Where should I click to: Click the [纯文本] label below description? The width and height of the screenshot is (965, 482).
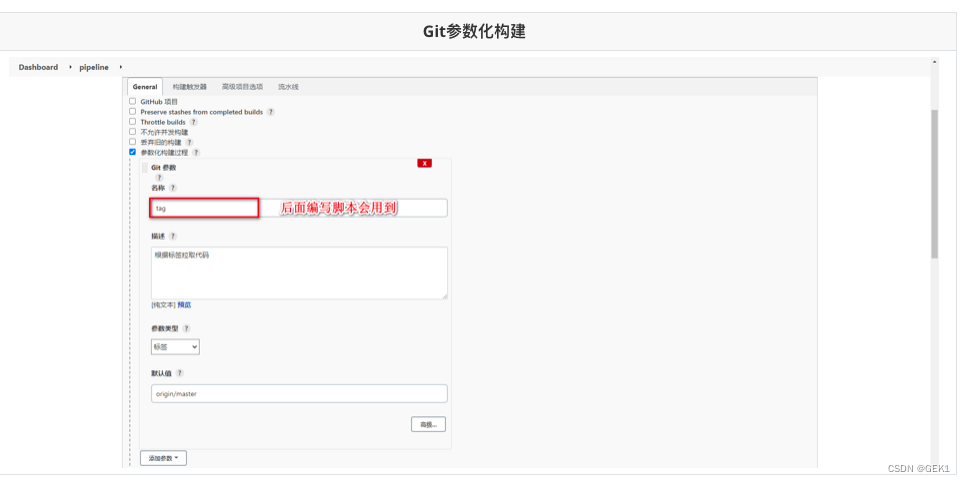pyautogui.click(x=163, y=305)
